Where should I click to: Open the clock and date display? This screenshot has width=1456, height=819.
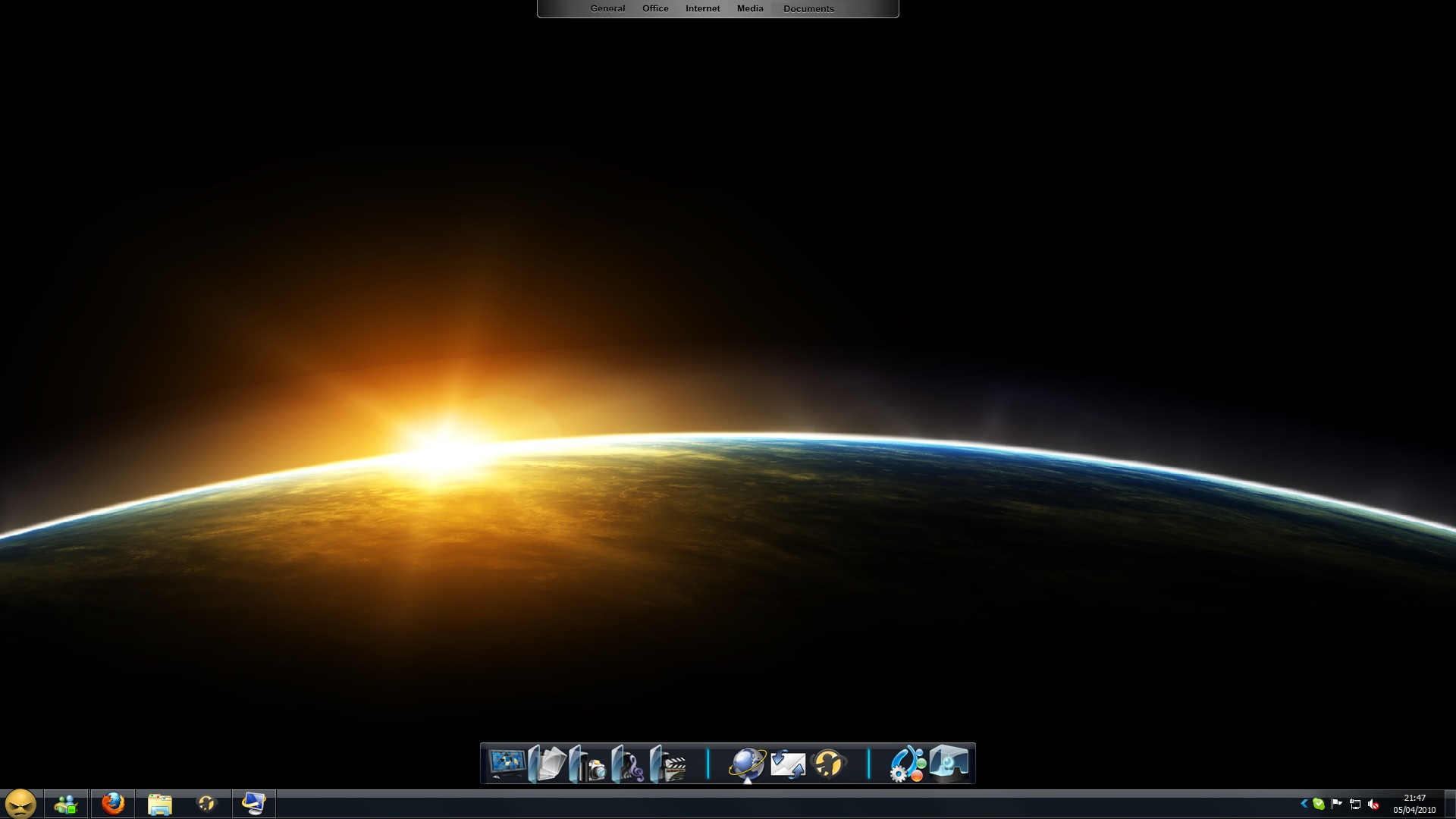pos(1414,804)
